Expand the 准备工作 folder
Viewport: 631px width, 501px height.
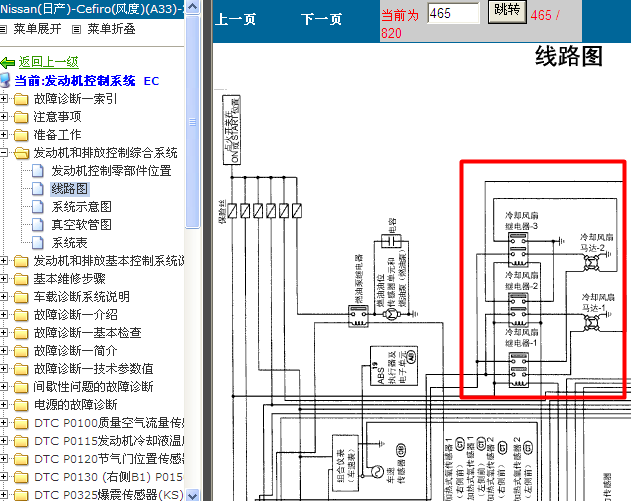click(x=4, y=134)
